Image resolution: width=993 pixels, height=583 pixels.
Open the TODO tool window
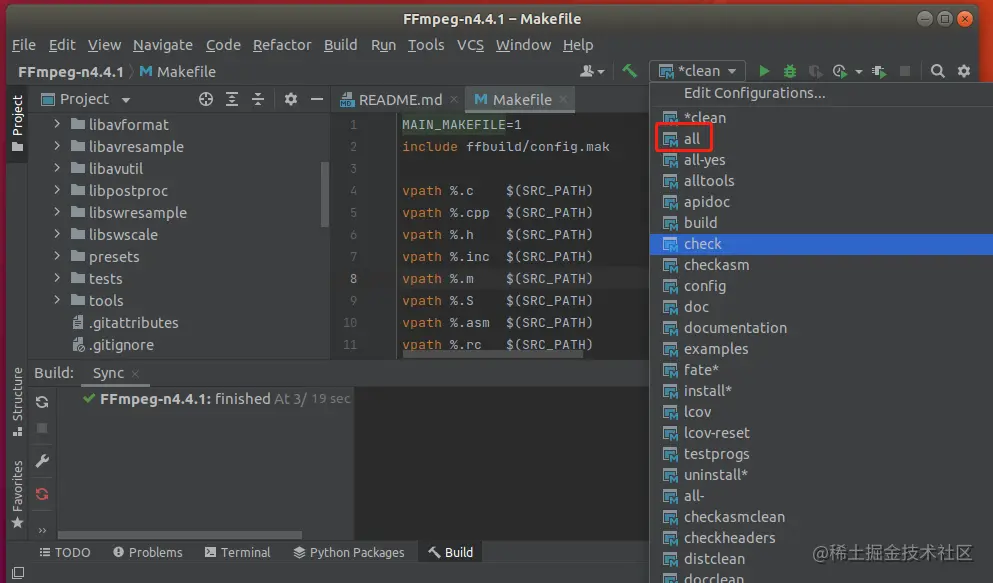click(x=65, y=553)
